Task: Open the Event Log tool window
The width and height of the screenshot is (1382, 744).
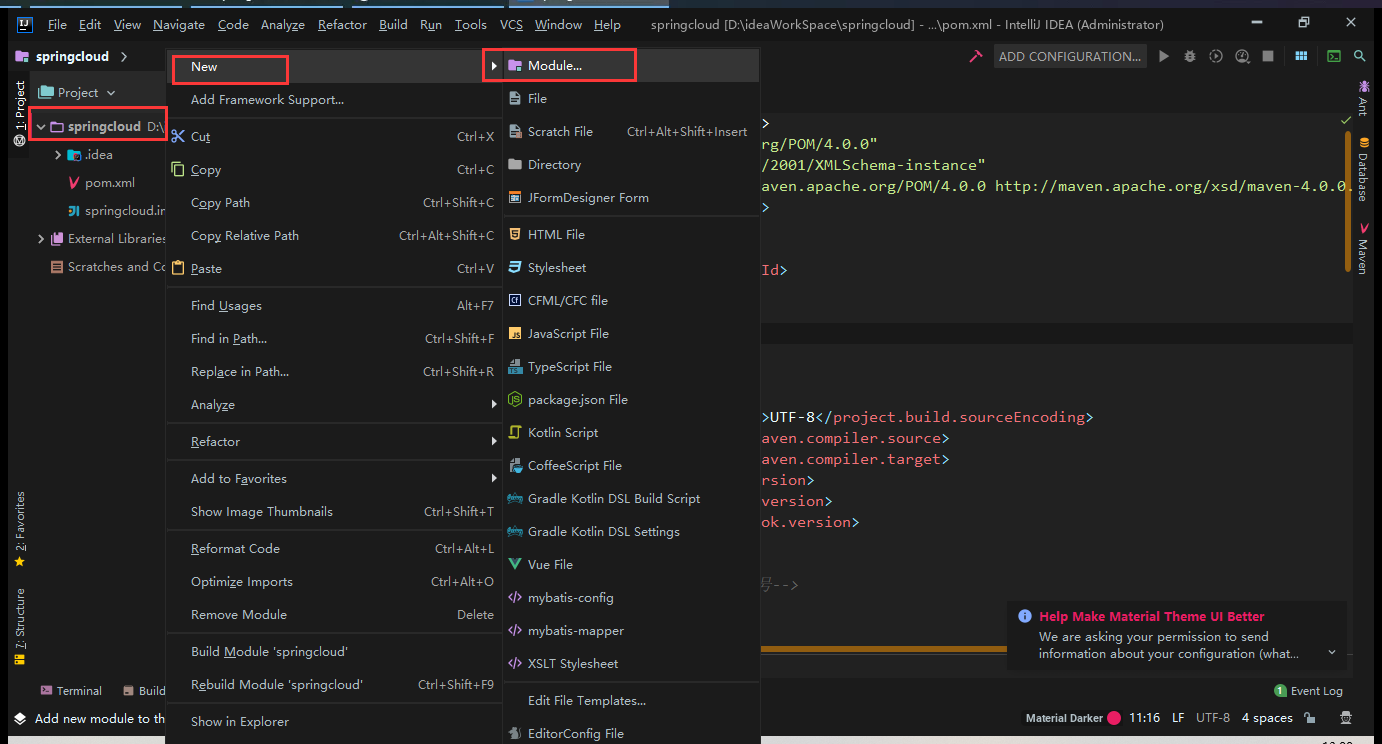Action: [1308, 691]
